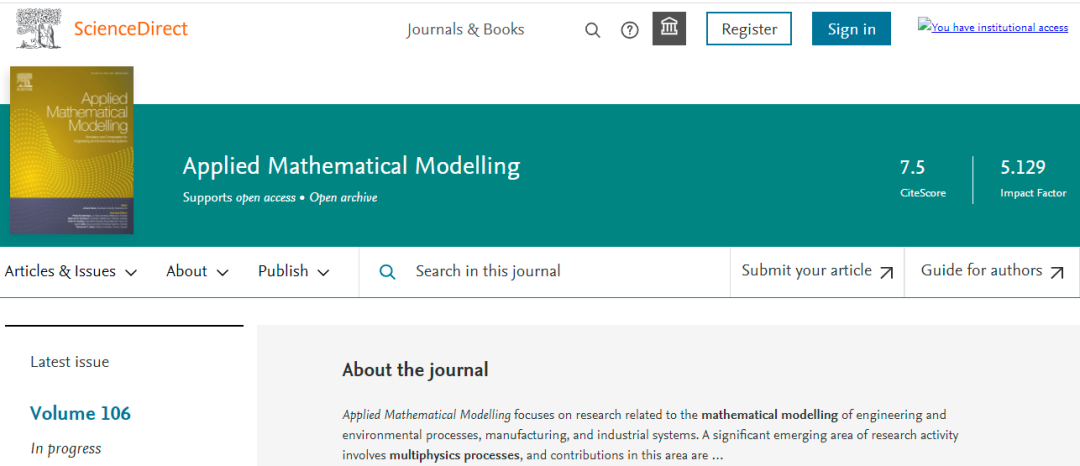Click arrow icon beside Submit your article
Image resolution: width=1080 pixels, height=466 pixels.
[886, 272]
